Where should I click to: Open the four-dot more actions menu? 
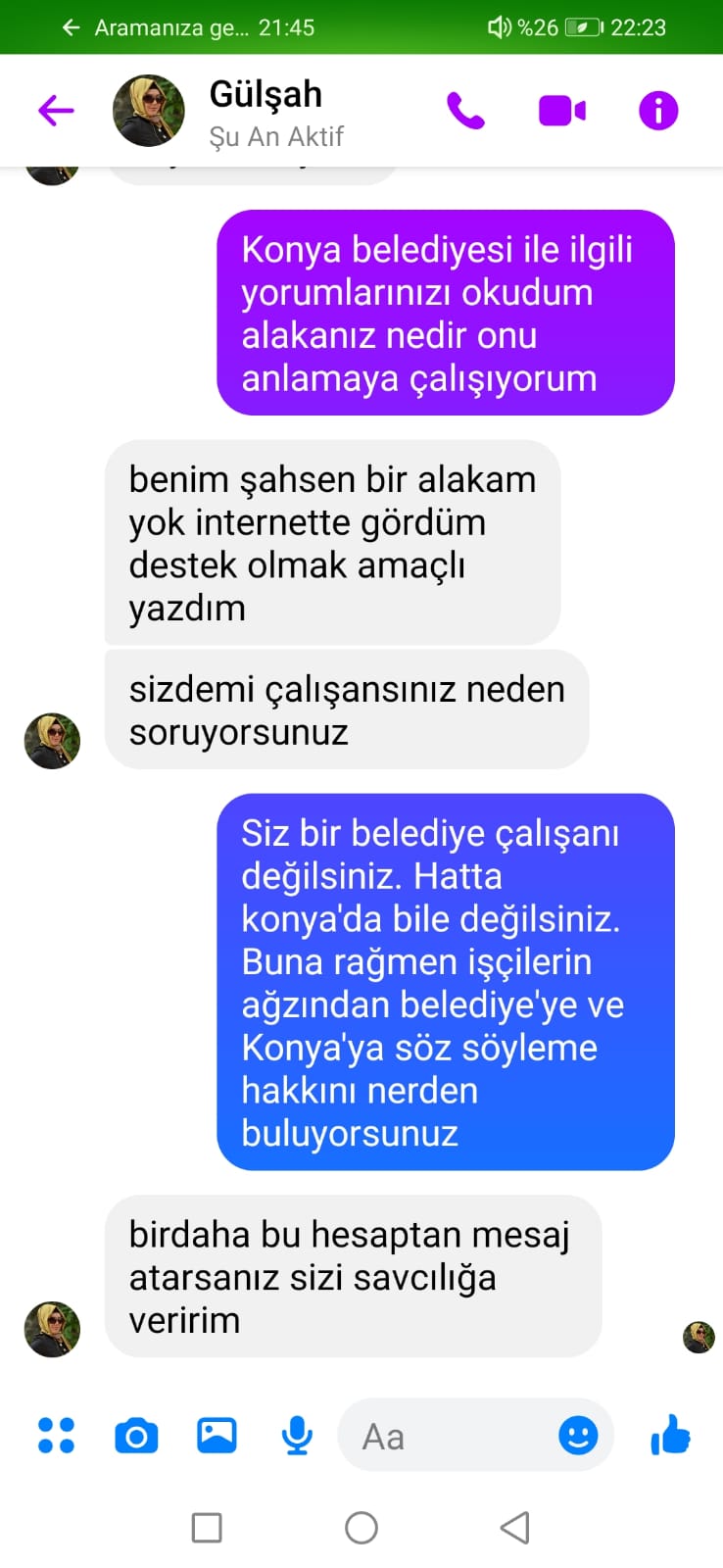coord(56,1436)
